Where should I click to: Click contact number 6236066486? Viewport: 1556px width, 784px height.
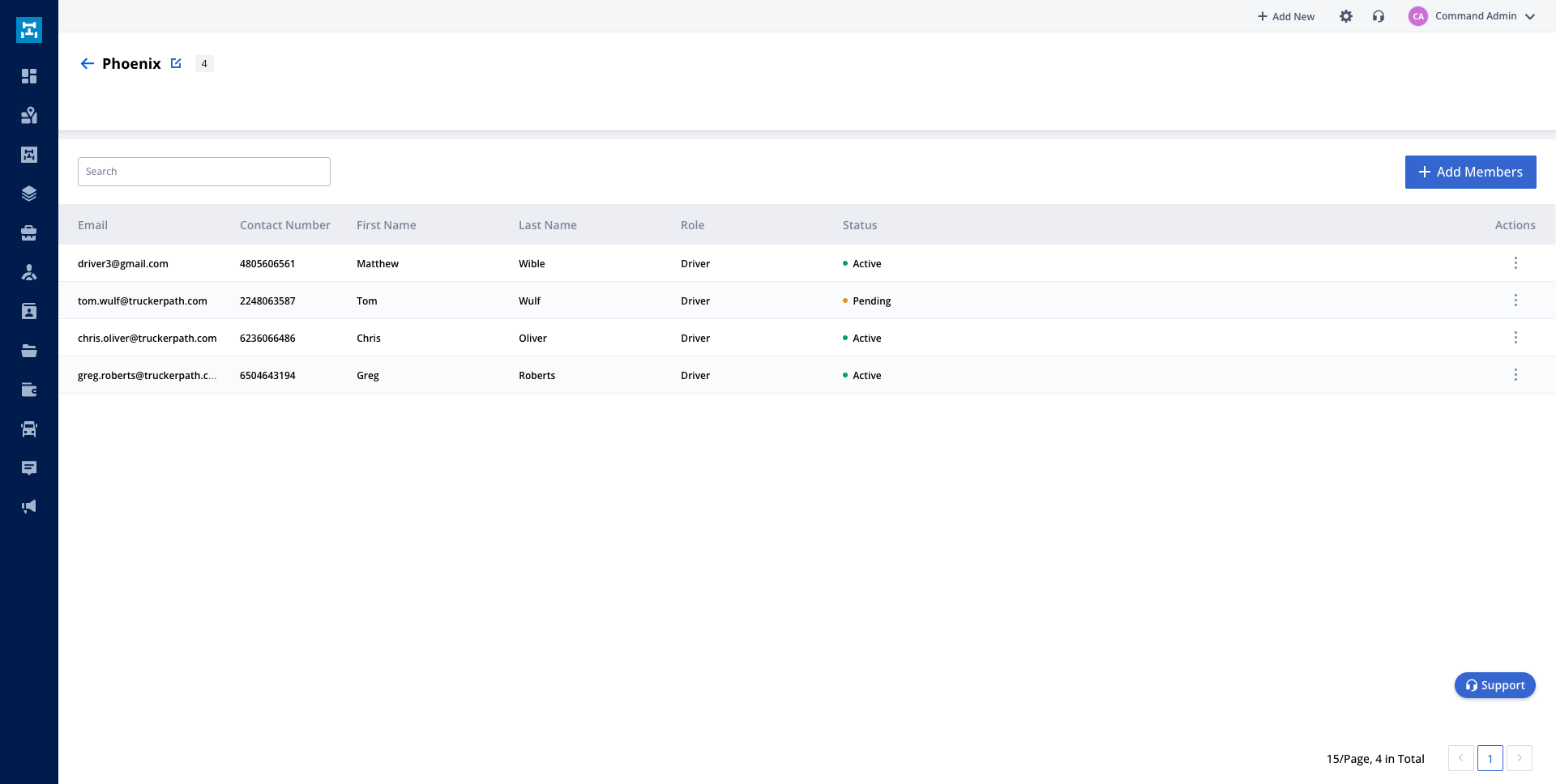[267, 338]
